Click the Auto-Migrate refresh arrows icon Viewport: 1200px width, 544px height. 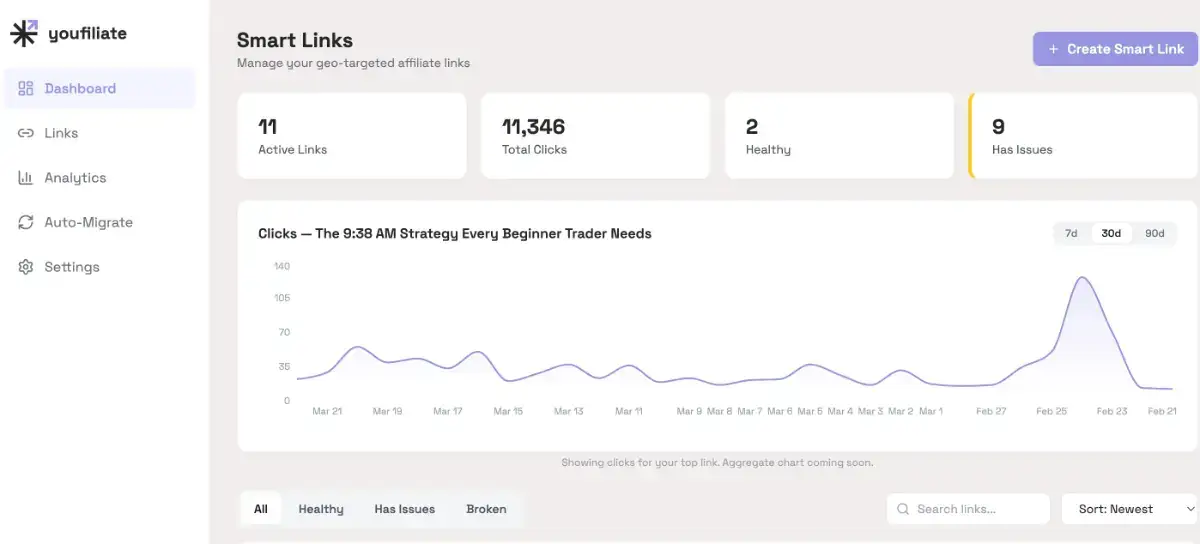[26, 222]
